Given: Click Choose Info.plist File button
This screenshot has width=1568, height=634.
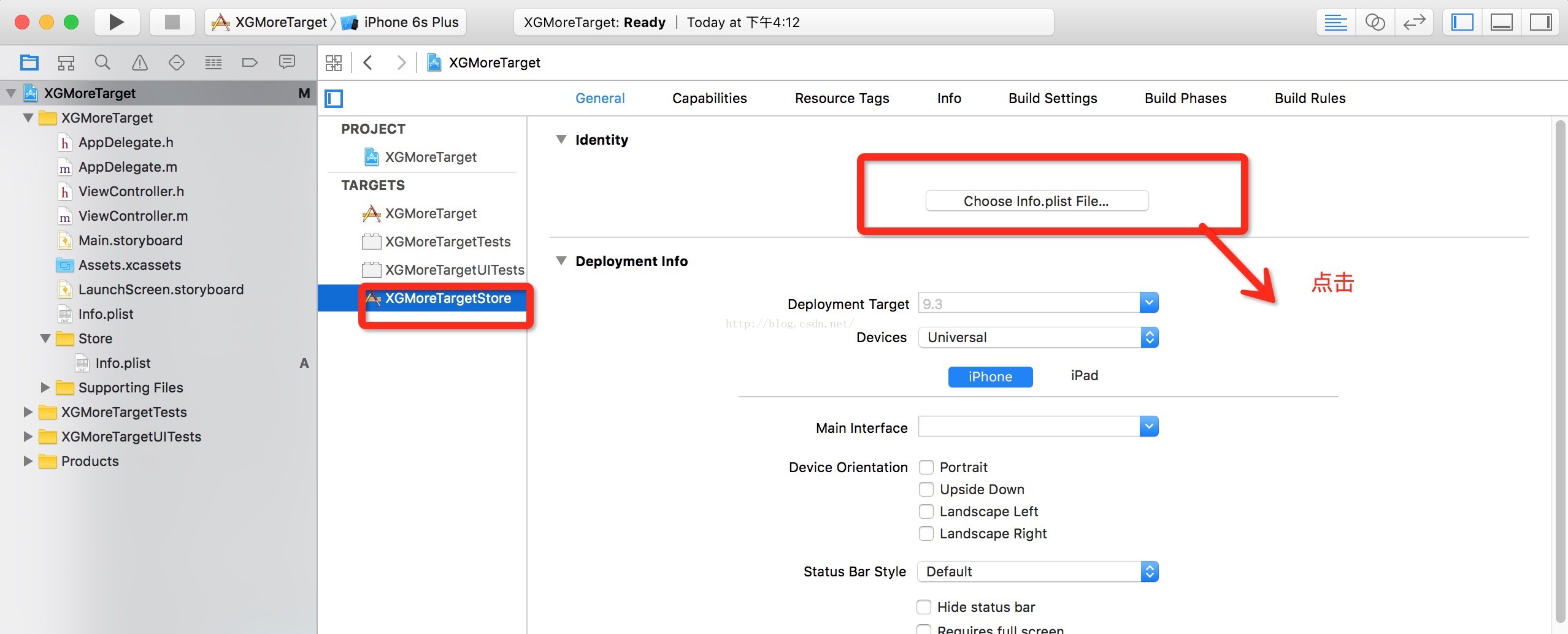Looking at the screenshot, I should pos(1037,201).
